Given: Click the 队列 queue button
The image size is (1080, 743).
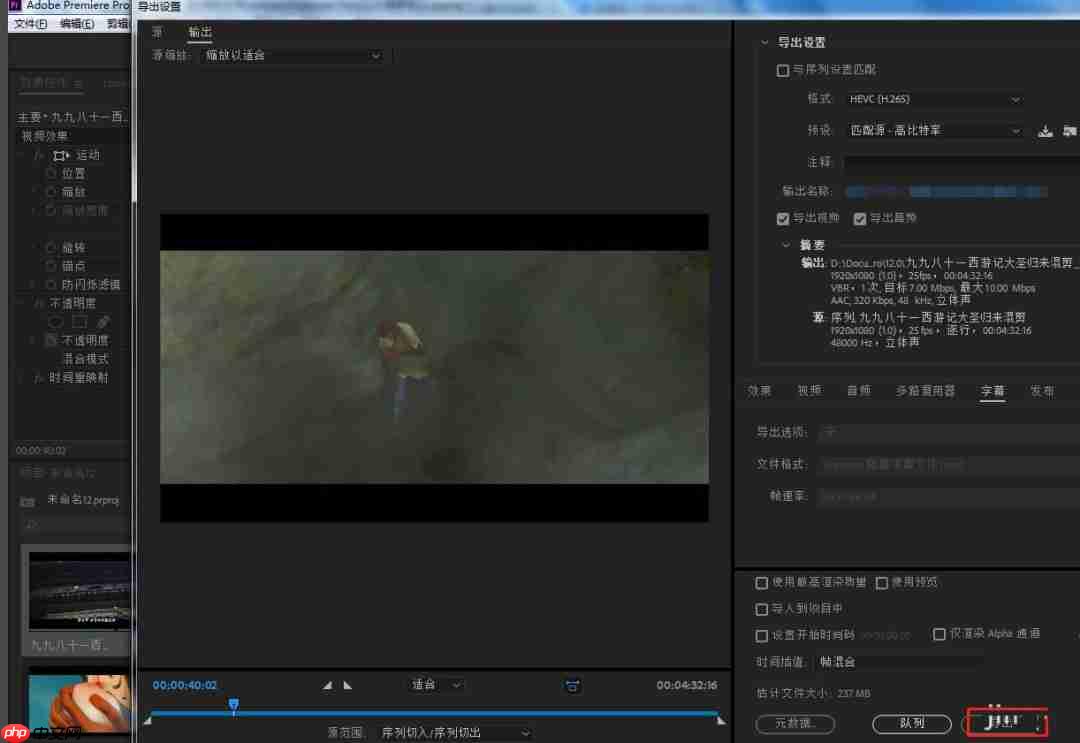Looking at the screenshot, I should coord(911,723).
